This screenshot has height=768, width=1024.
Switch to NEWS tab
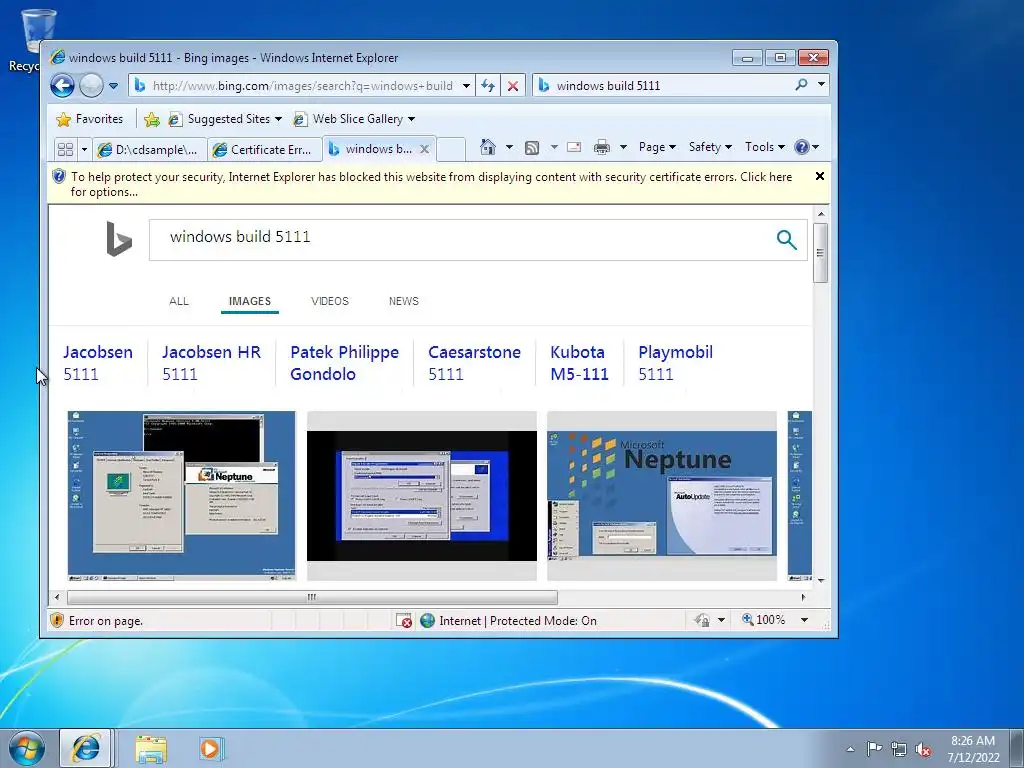(404, 301)
